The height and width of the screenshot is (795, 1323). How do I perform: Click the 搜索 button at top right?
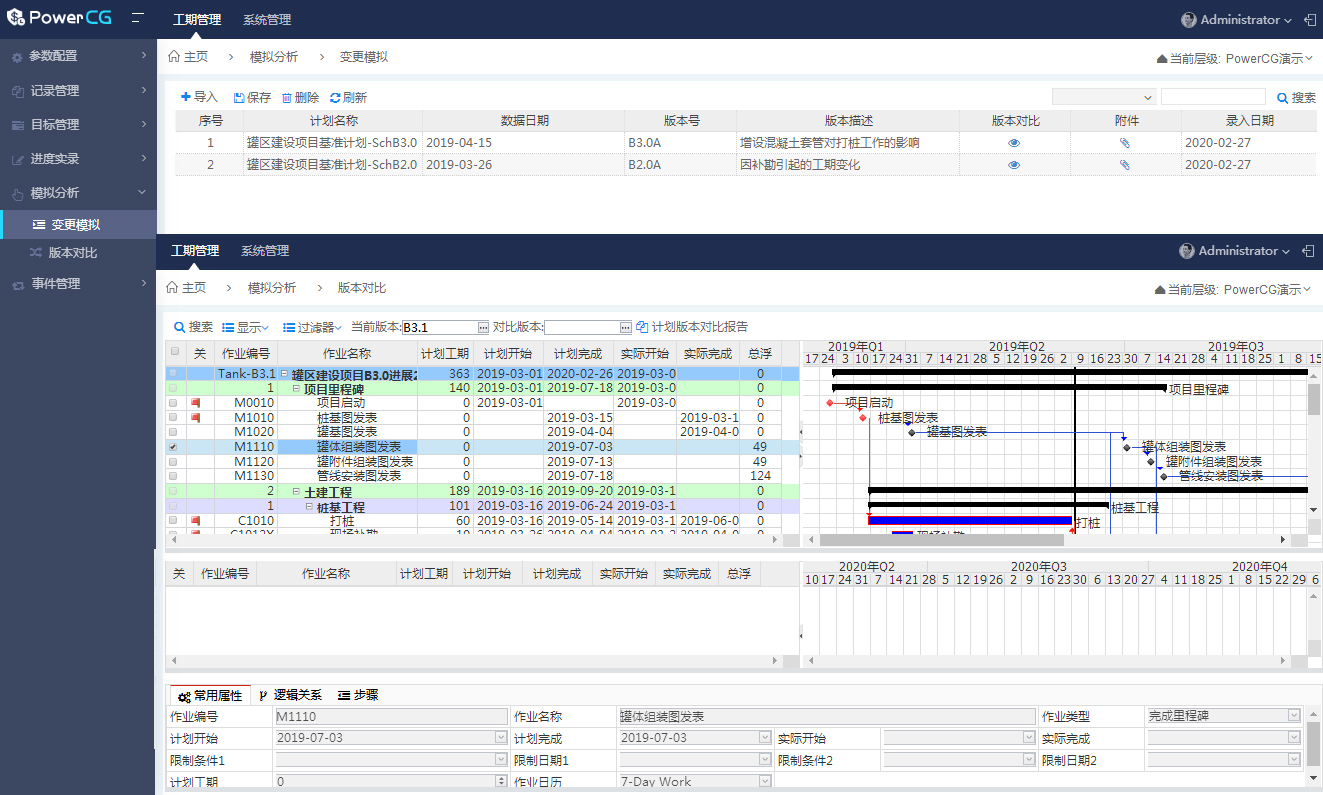click(x=1296, y=98)
